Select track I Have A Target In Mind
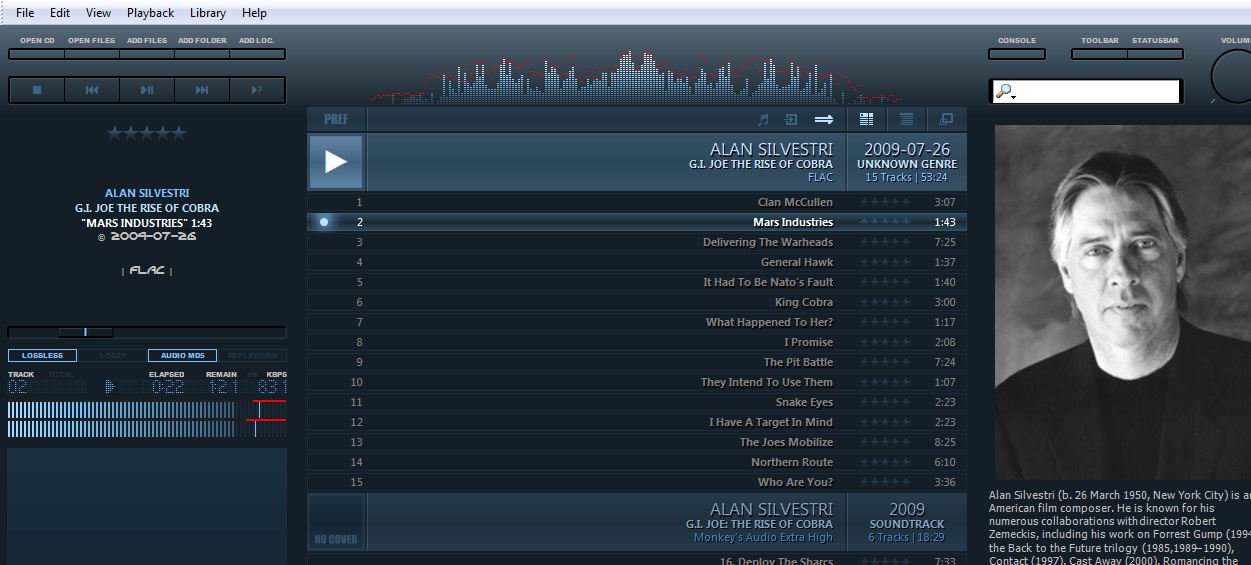Image resolution: width=1251 pixels, height=565 pixels. pyautogui.click(x=637, y=422)
